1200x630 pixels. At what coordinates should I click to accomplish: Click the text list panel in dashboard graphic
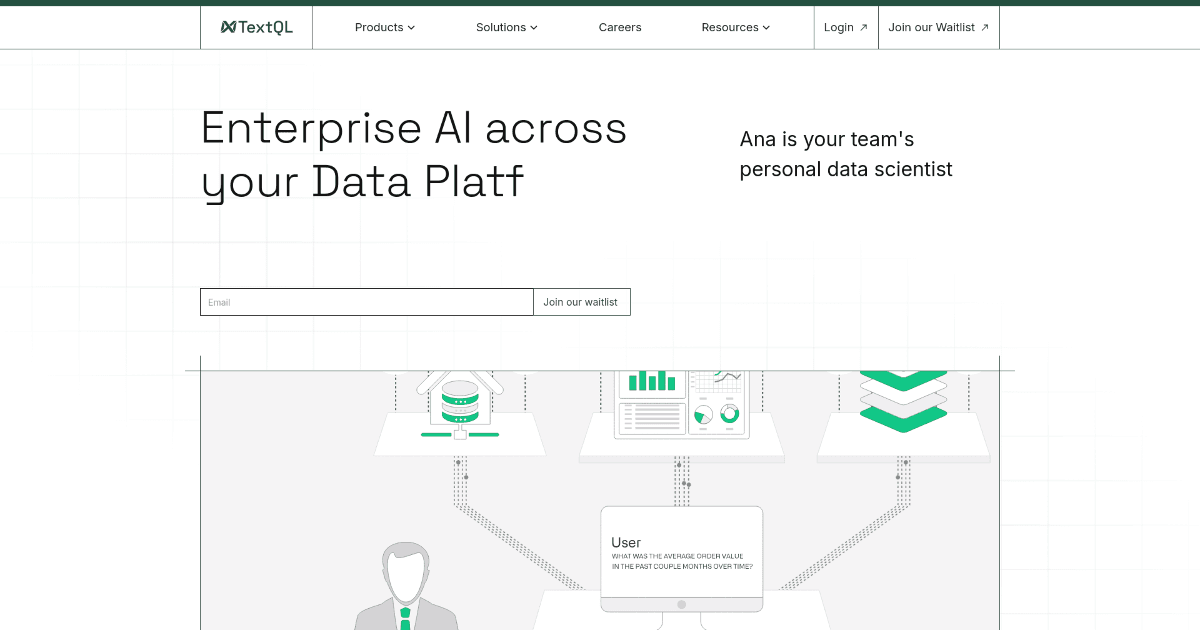pyautogui.click(x=651, y=417)
